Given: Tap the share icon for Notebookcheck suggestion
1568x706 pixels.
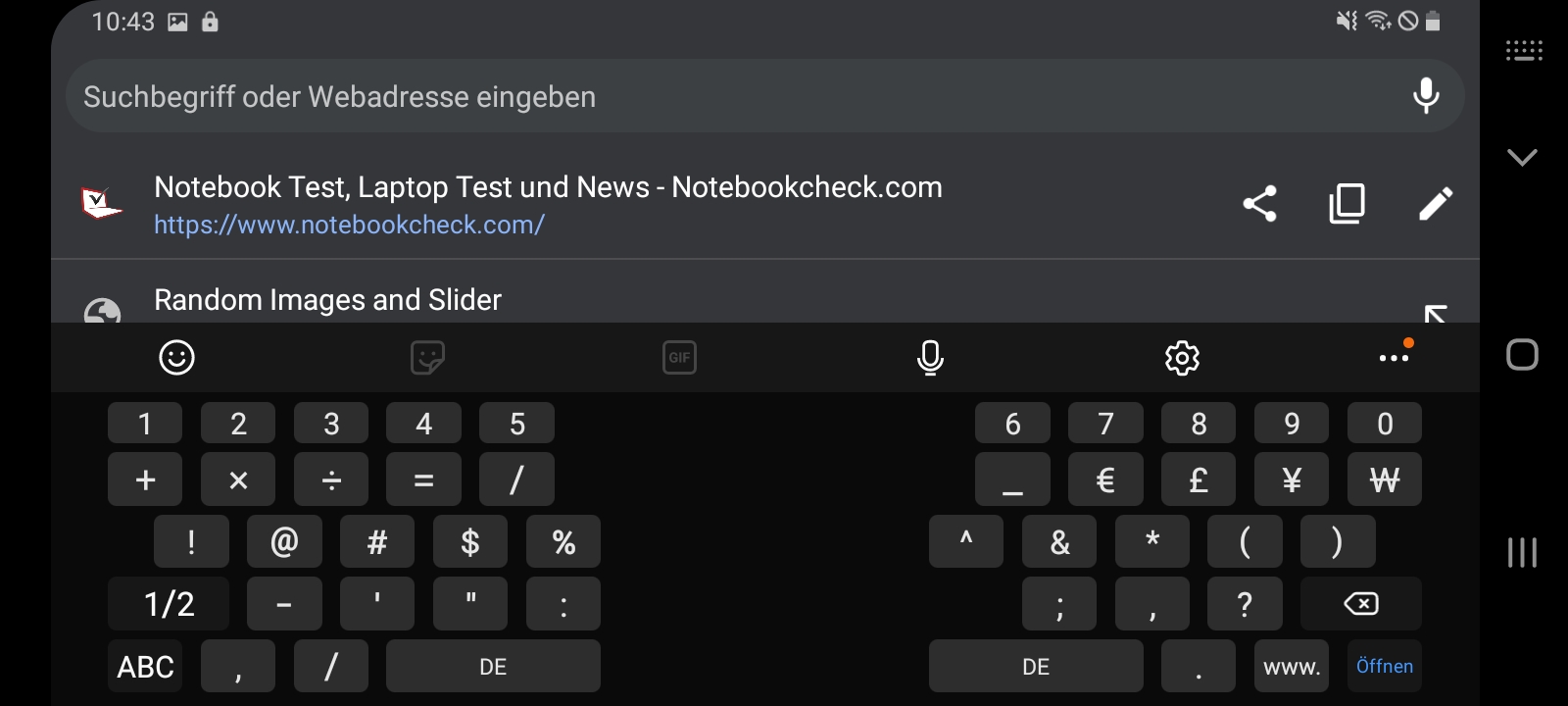Looking at the screenshot, I should pos(1259,204).
